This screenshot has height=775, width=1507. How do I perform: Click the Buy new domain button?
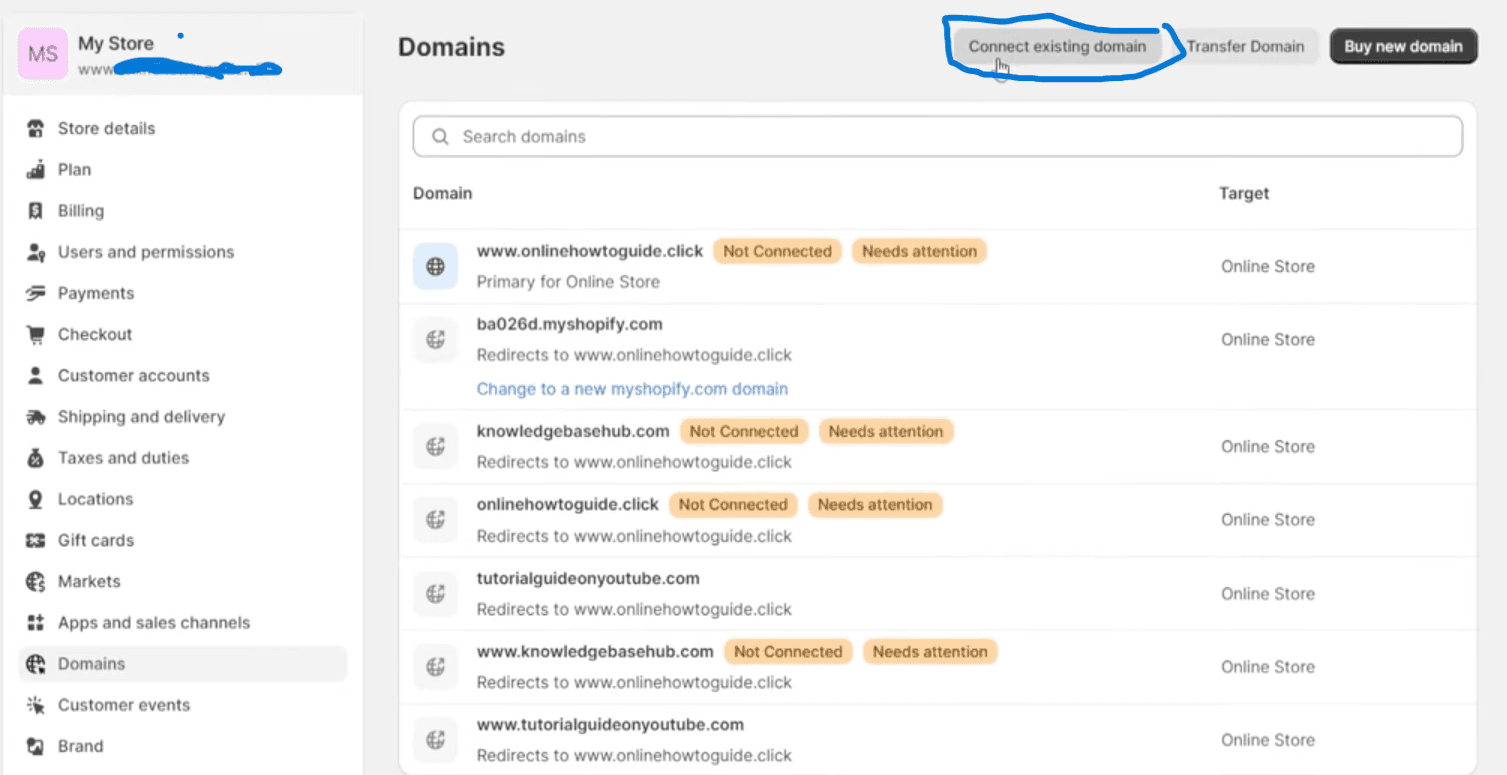point(1402,46)
